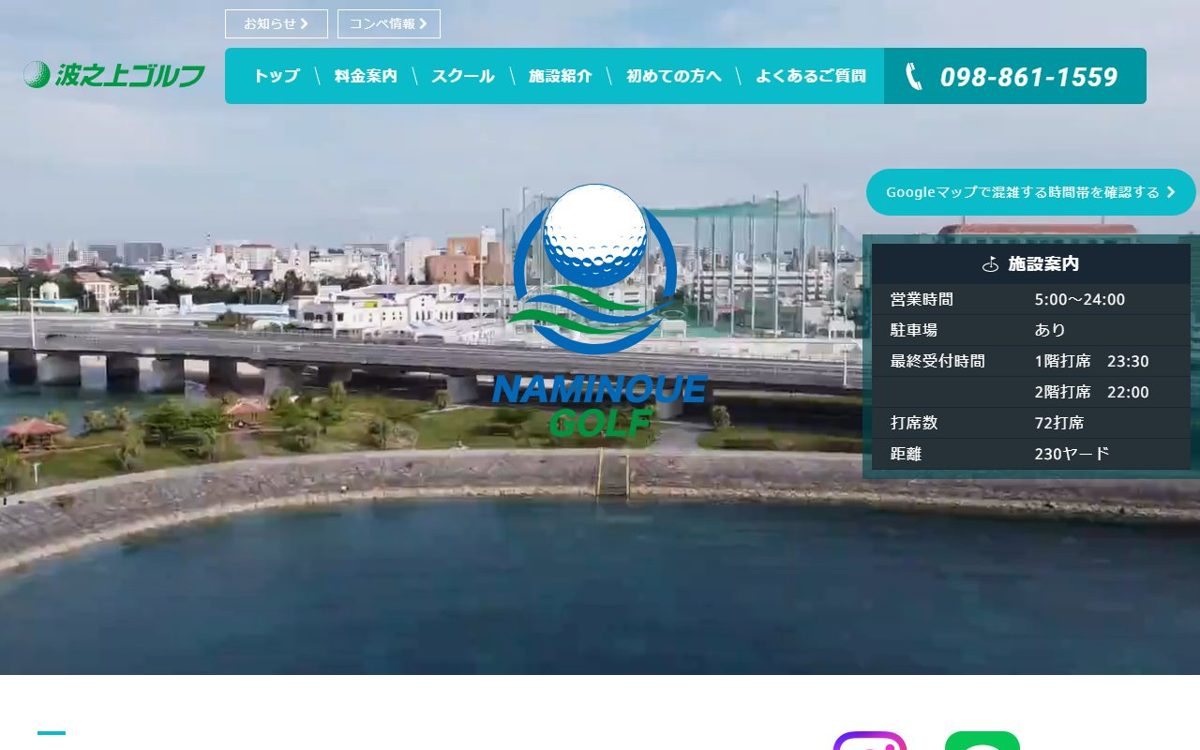Select the 初めての方へ menu item
The image size is (1200, 750).
[673, 76]
